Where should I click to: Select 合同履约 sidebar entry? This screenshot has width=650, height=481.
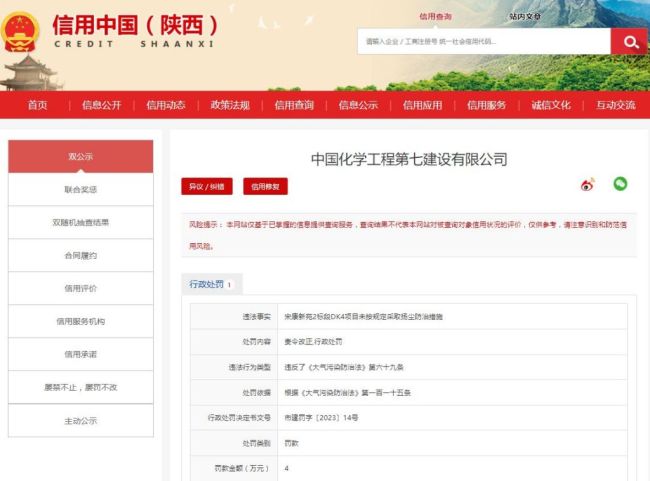[x=81, y=255]
